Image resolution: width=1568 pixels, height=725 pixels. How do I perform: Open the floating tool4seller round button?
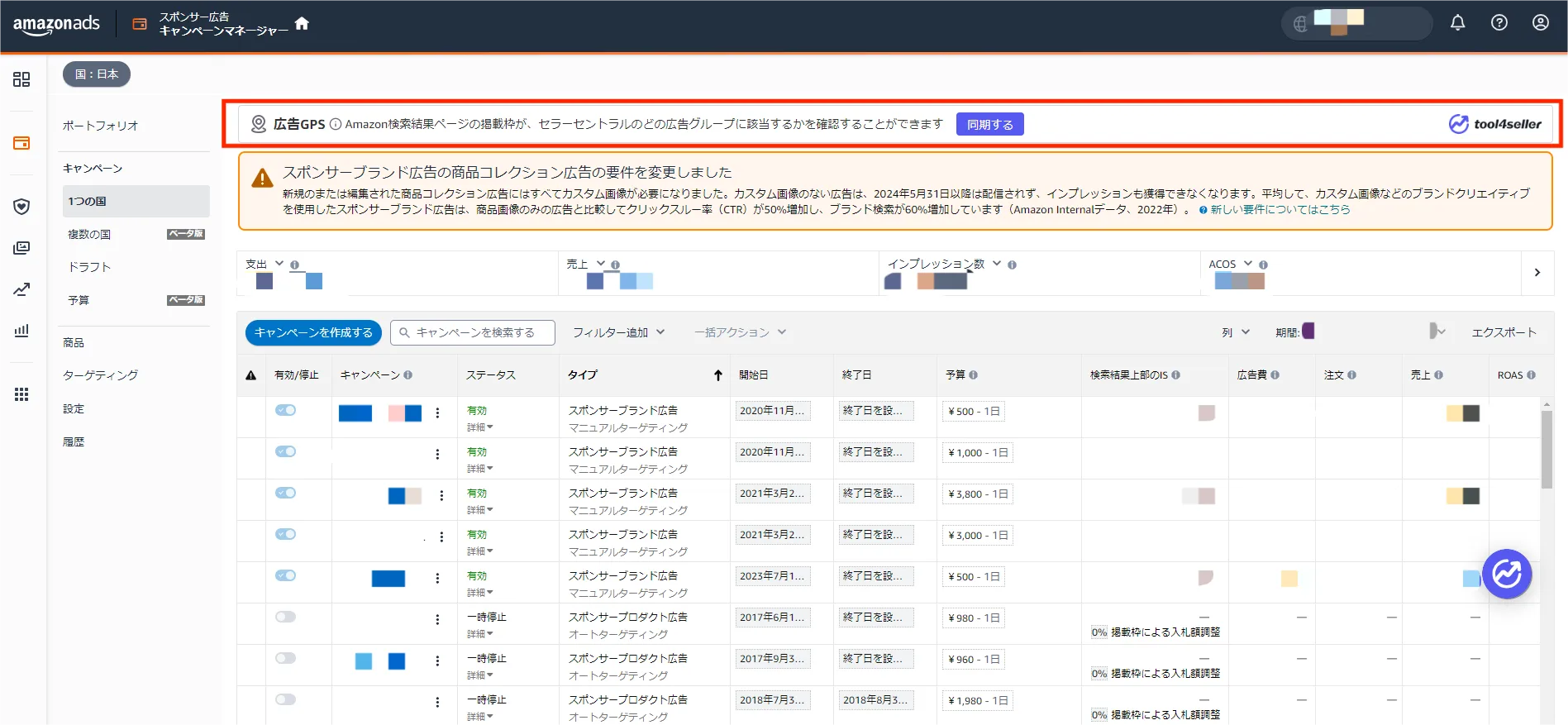click(1507, 574)
